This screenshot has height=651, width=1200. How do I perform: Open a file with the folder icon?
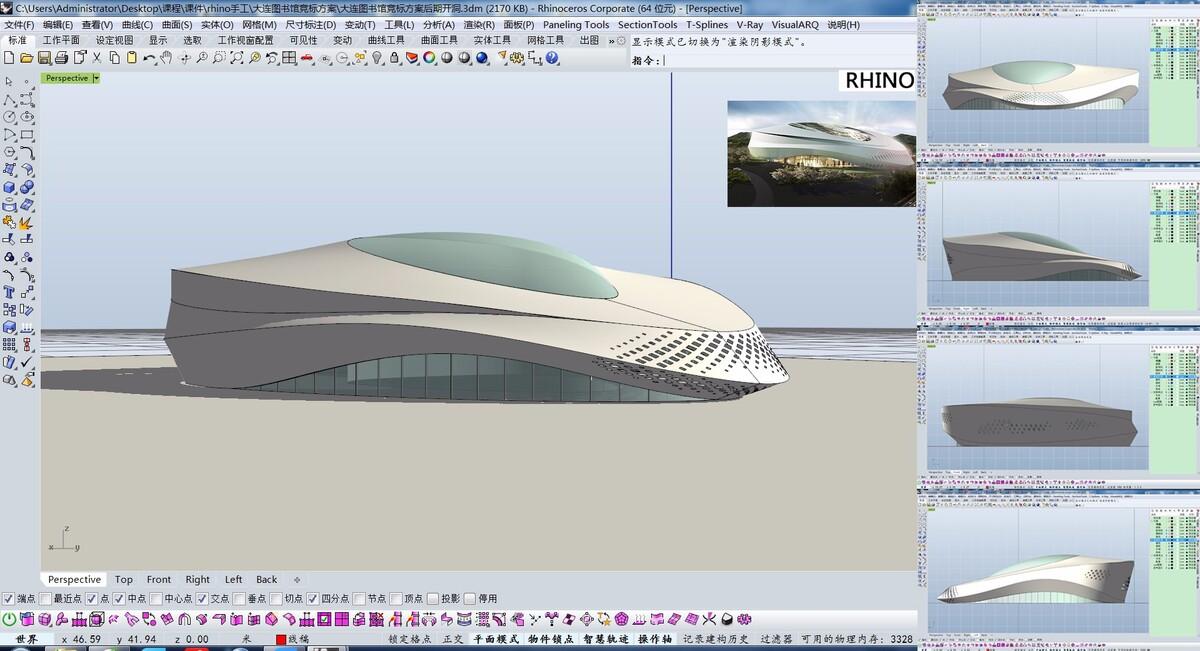(26, 58)
